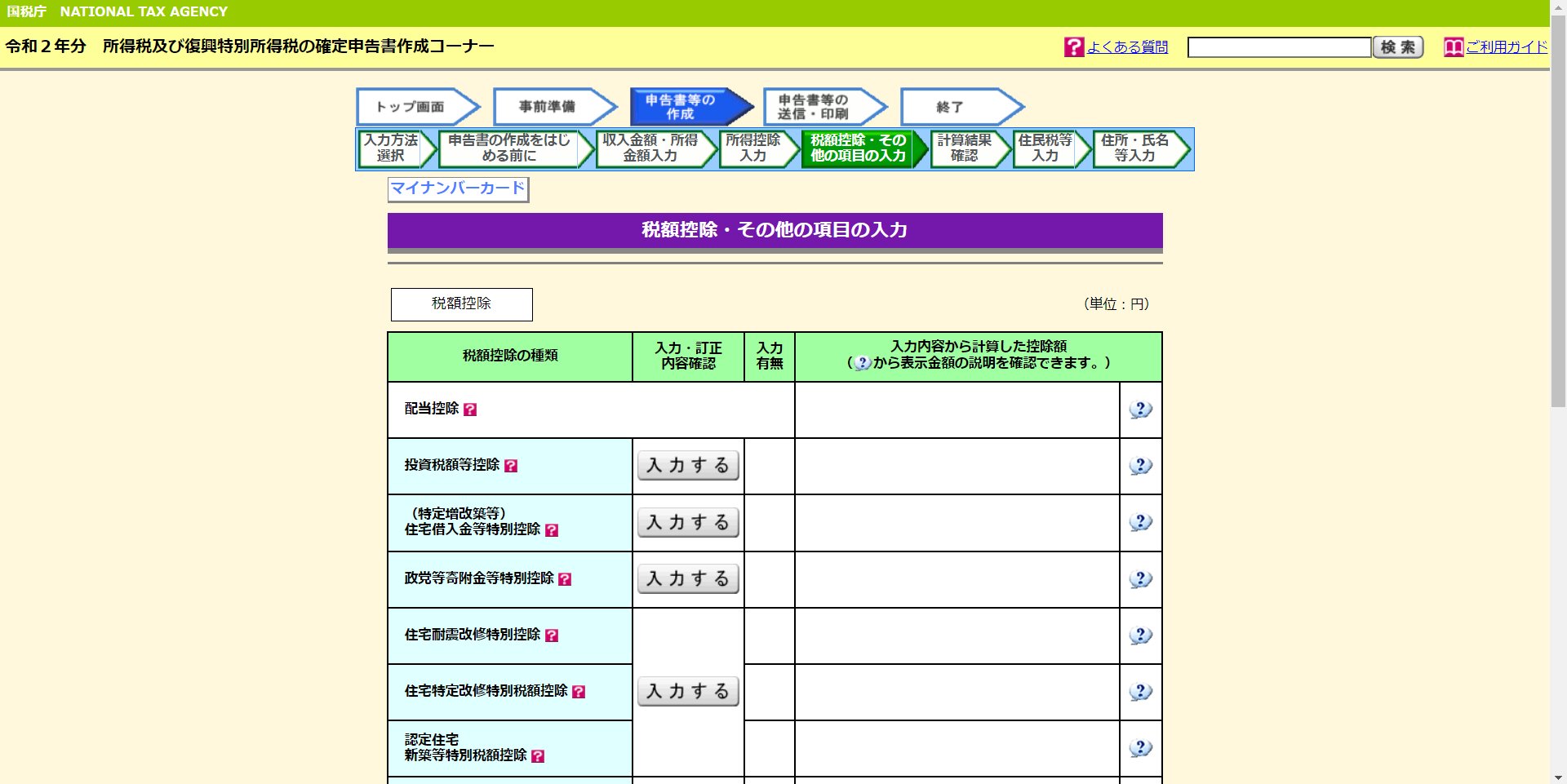Open the amount explanation bubble for 住宅借入金等特別控除

coord(1140,522)
